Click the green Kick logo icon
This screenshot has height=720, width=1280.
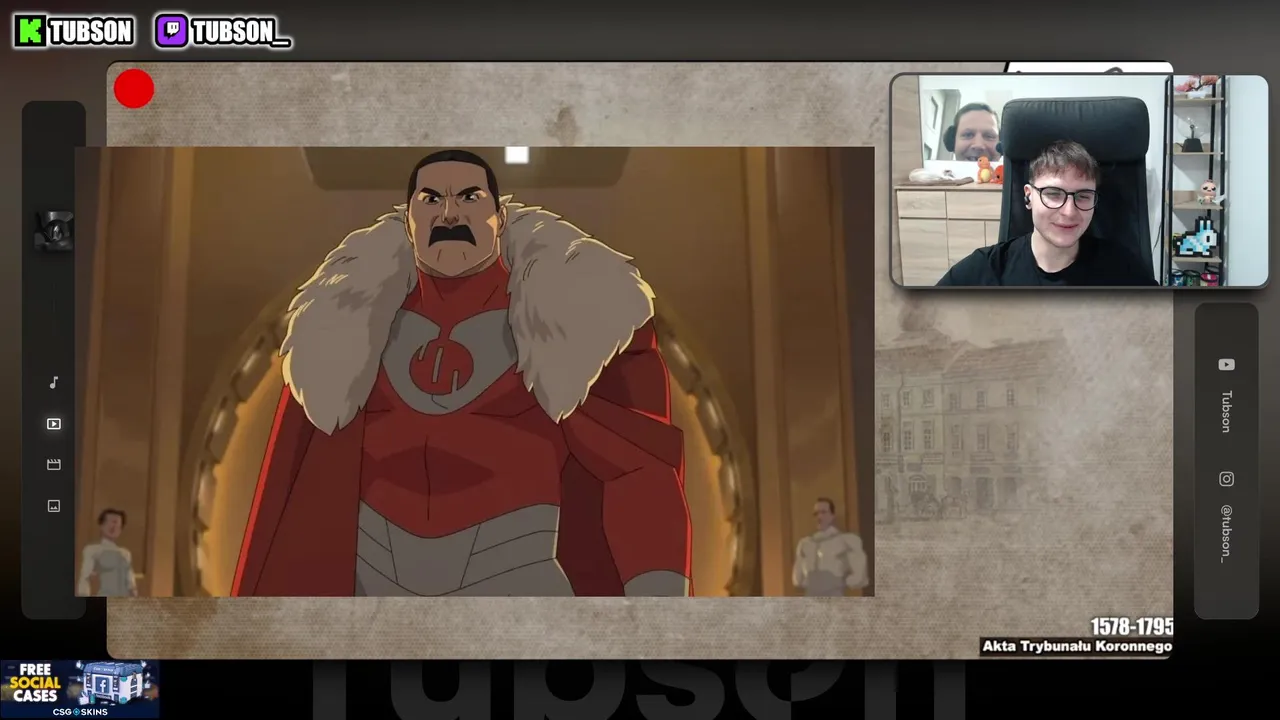(x=29, y=31)
